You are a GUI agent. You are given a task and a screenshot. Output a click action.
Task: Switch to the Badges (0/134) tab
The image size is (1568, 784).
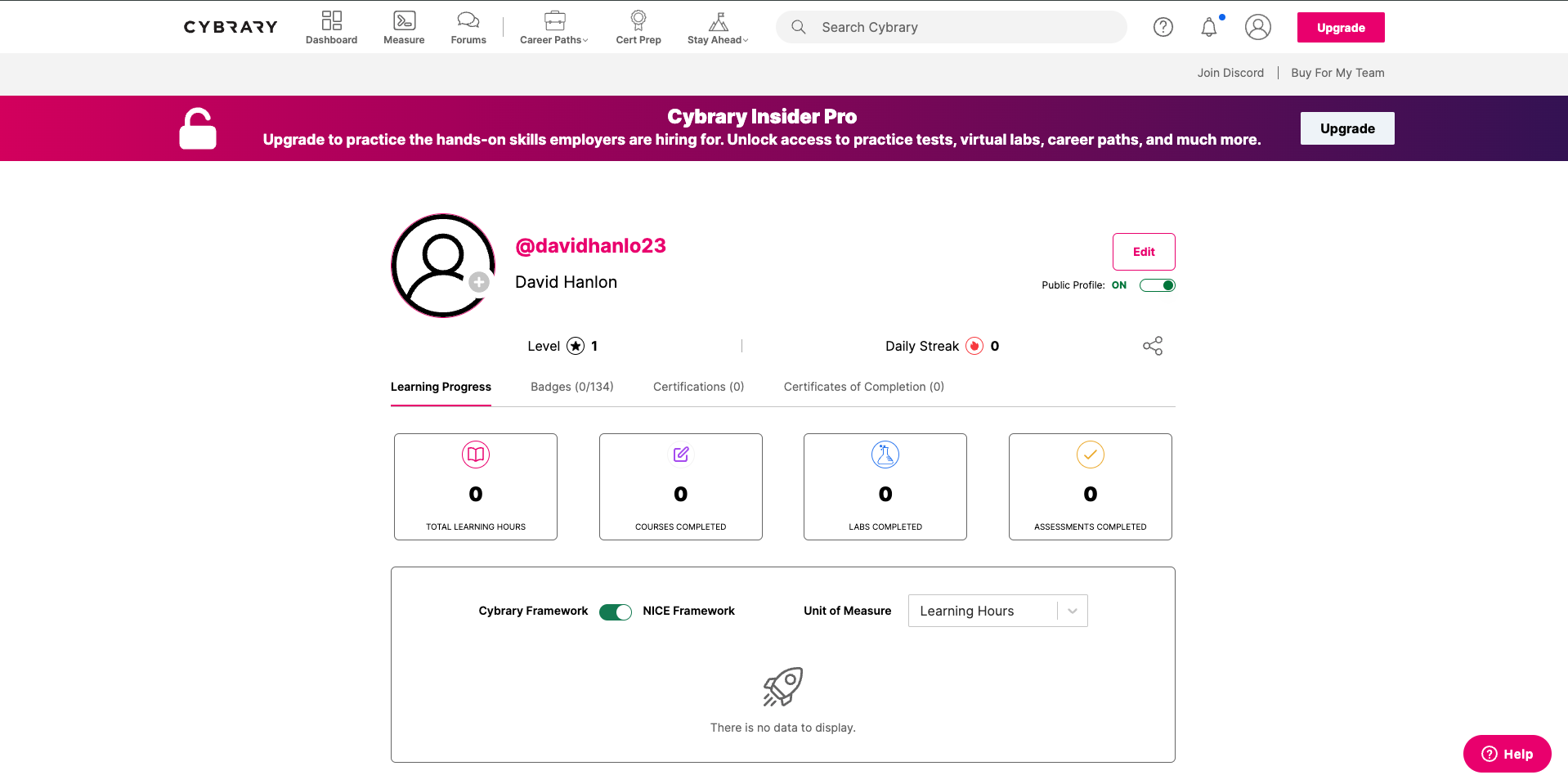(571, 387)
